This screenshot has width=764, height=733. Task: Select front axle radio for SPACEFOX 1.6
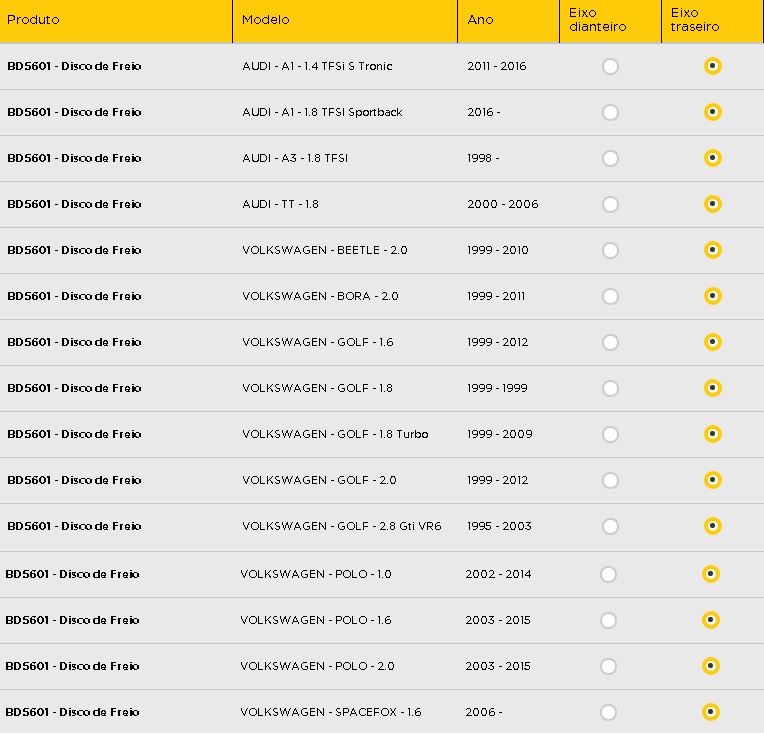point(608,713)
